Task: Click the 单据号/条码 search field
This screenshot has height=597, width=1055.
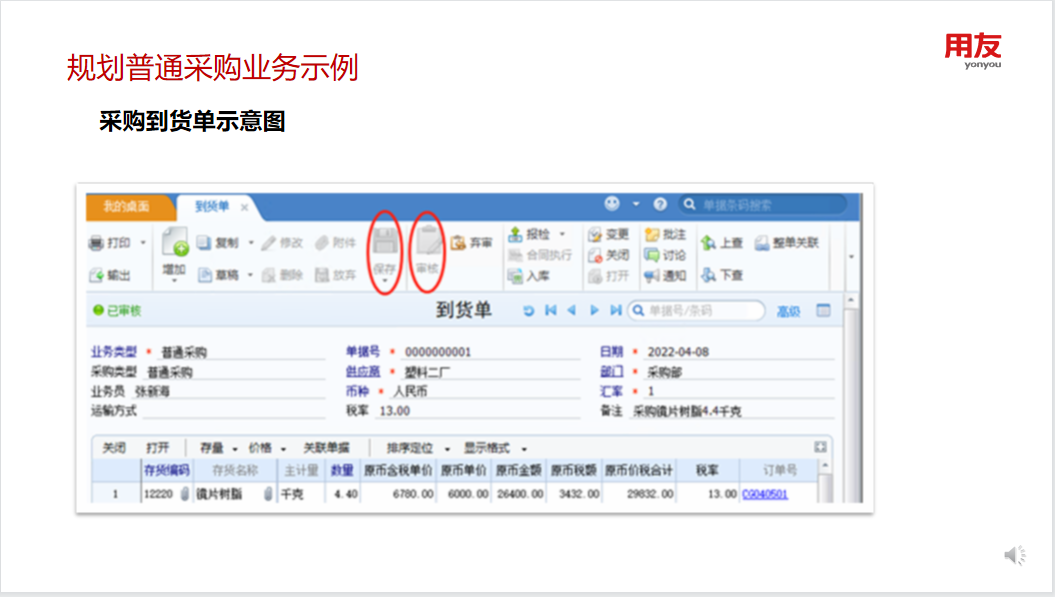Action: (x=696, y=310)
